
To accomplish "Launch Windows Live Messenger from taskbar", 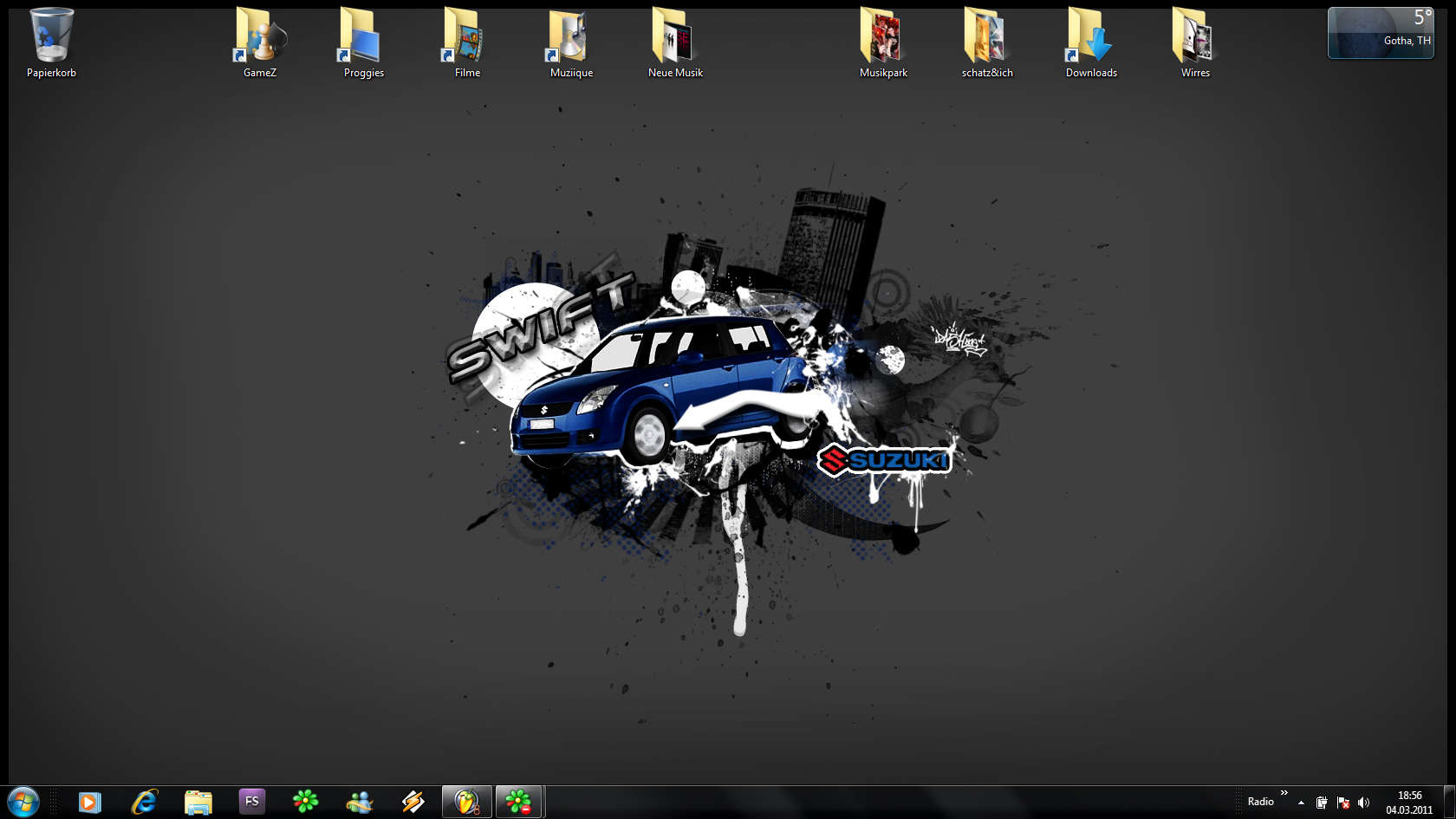I will point(359,803).
